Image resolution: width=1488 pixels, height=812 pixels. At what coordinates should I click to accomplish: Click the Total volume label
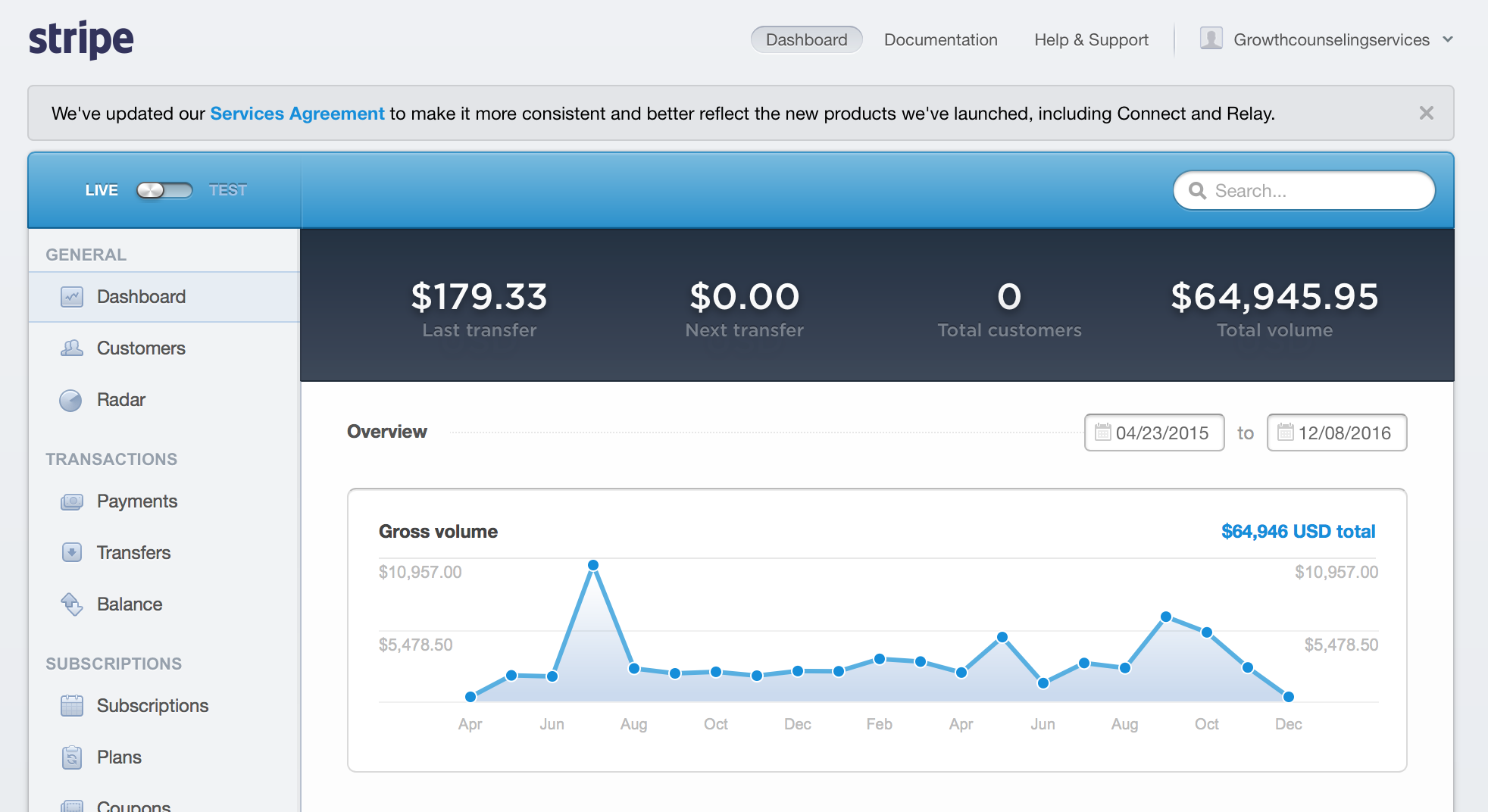(1274, 330)
